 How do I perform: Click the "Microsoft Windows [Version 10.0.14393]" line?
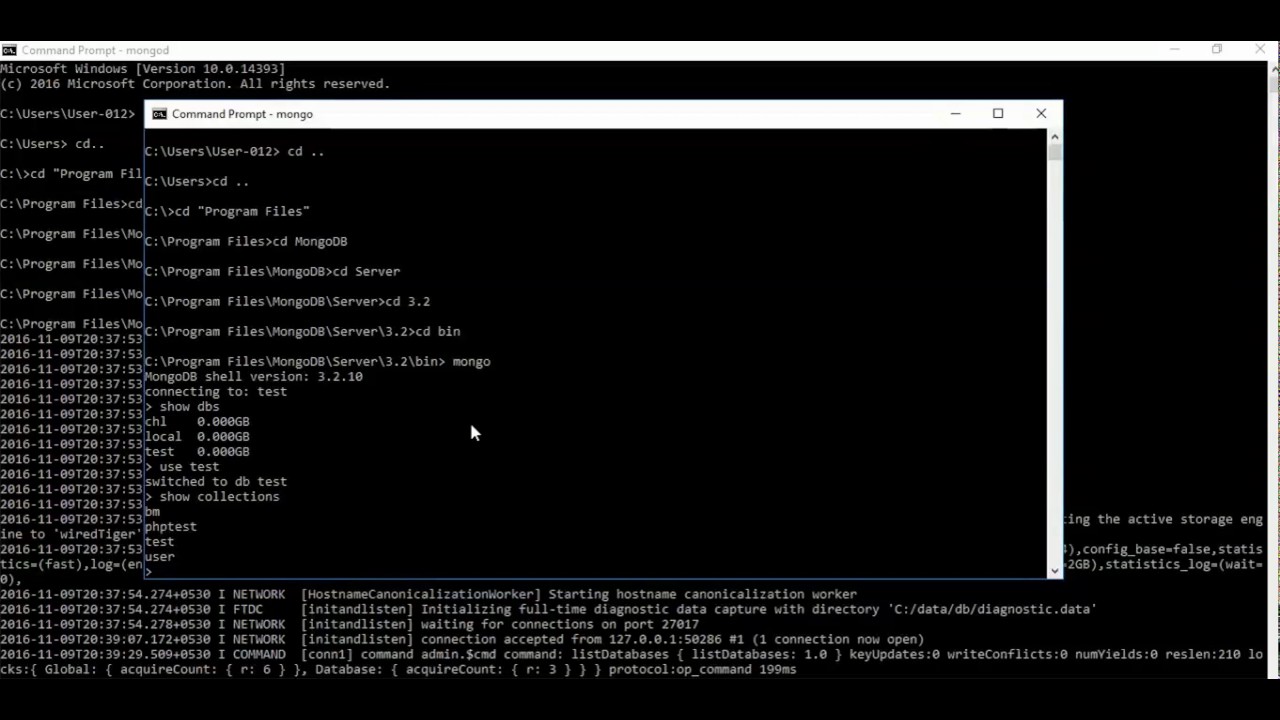pos(143,69)
